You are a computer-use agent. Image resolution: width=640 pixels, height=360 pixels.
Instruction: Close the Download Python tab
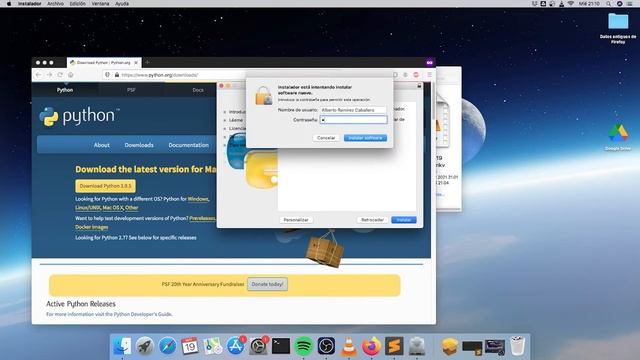(136, 62)
